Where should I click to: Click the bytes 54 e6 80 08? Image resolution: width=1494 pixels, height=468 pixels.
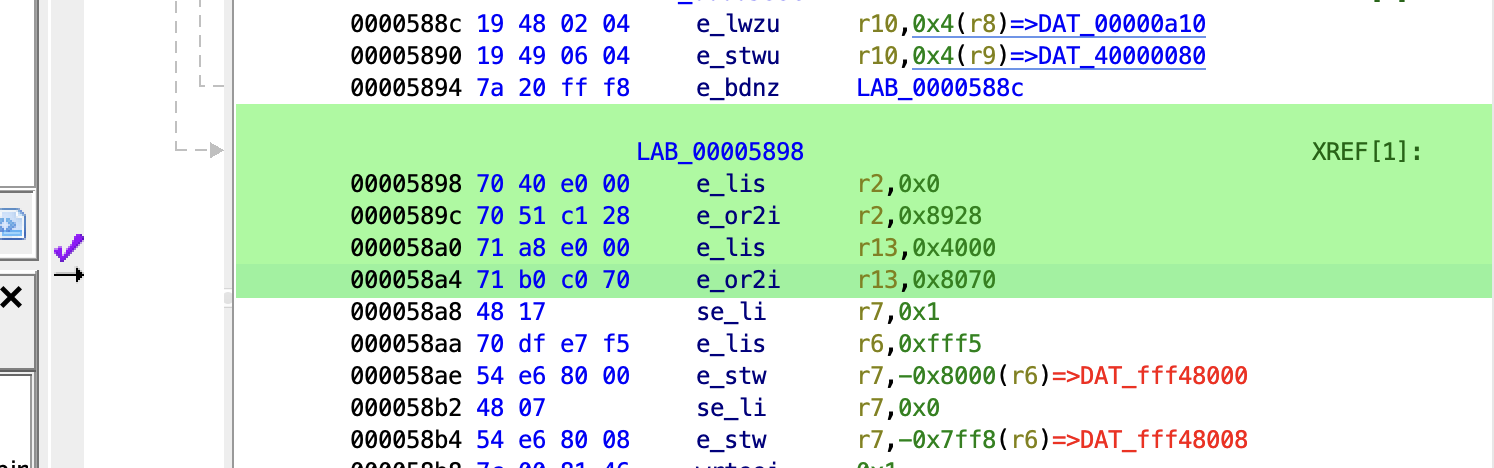(x=553, y=440)
